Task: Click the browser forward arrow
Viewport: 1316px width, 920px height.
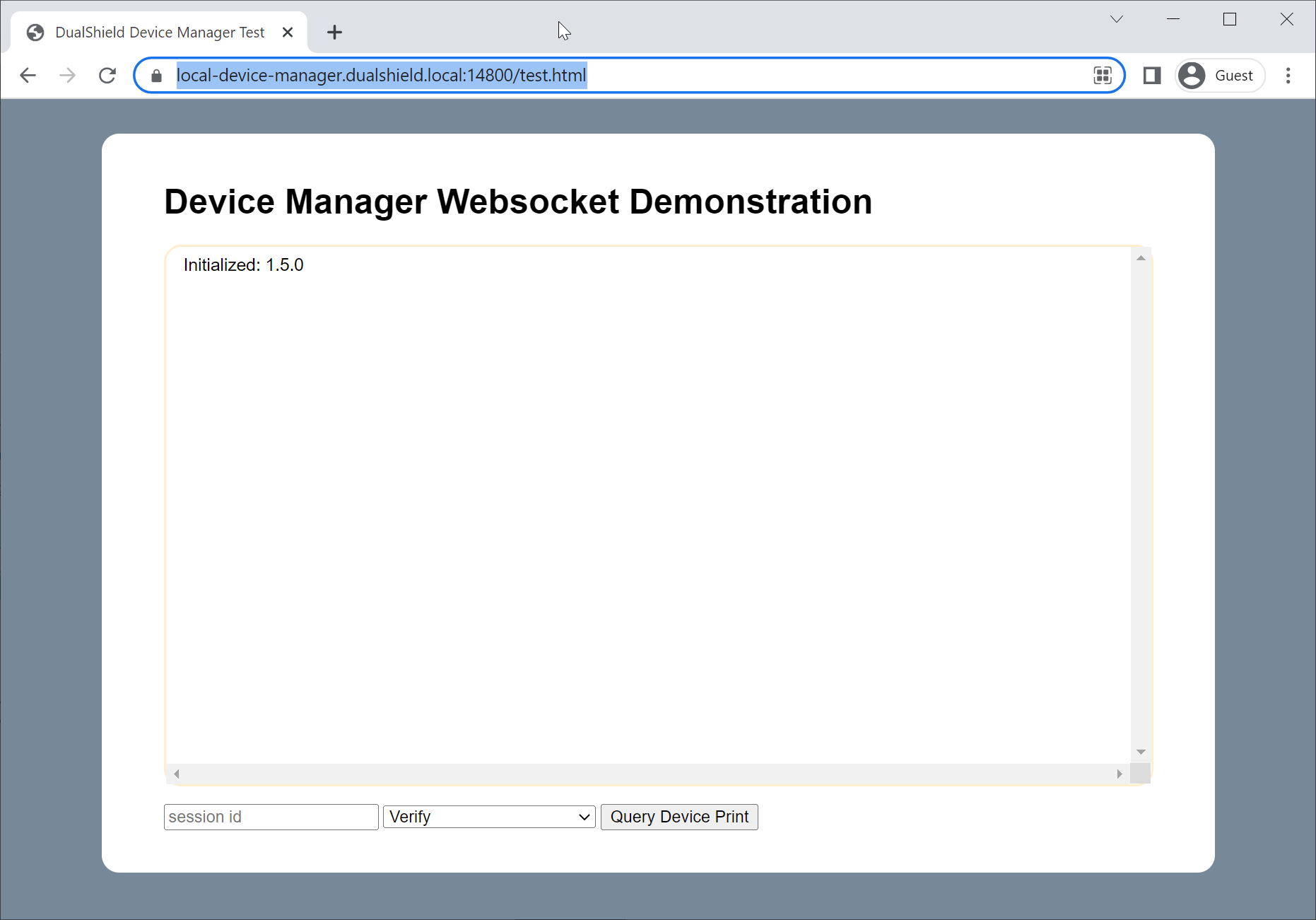Action: [67, 76]
